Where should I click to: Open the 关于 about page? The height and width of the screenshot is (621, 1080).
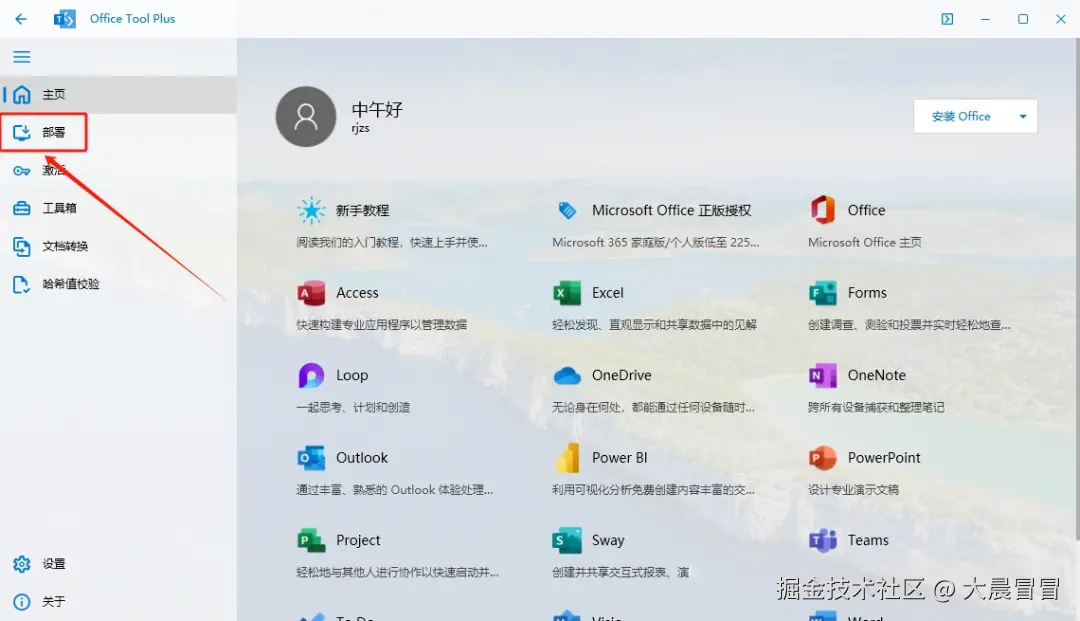coord(118,602)
